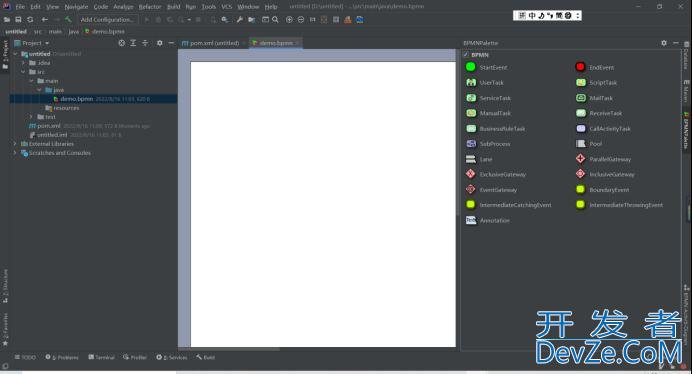Screen dimensions: 692x374
Task: Select ManualTask palette element
Action: [488, 113]
